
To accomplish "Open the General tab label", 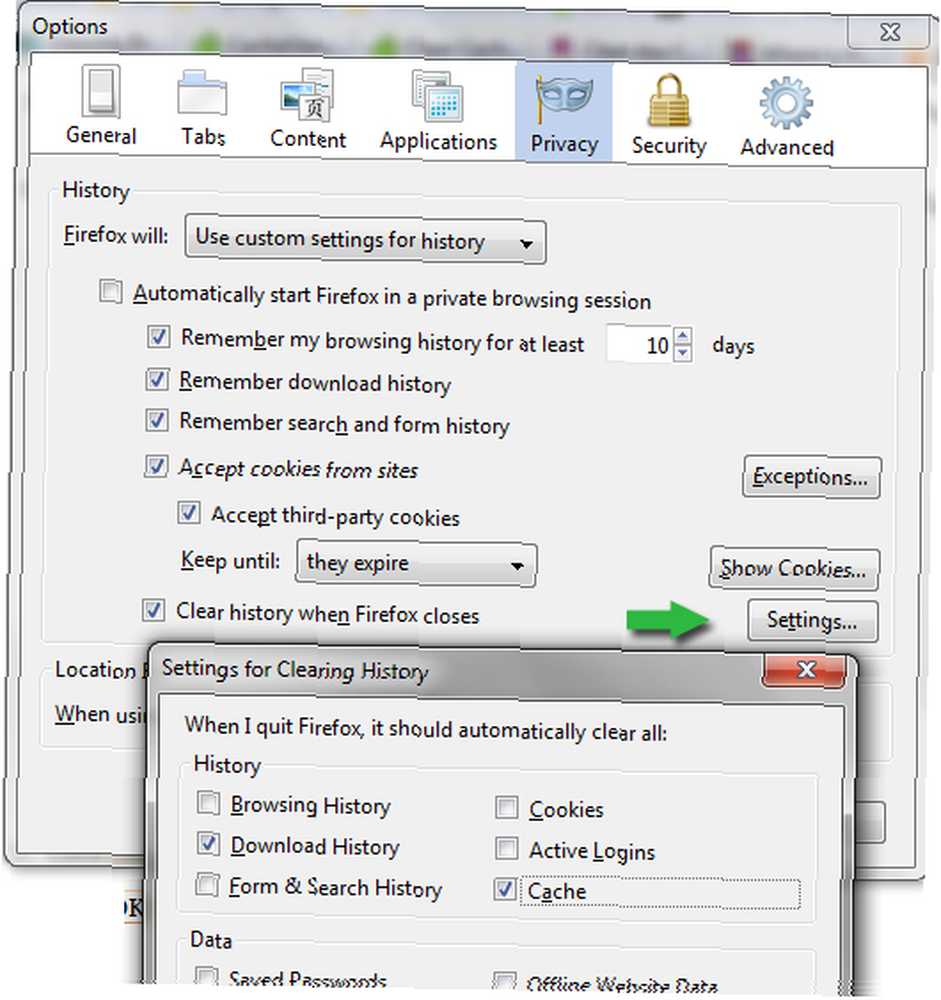I will pos(101,135).
